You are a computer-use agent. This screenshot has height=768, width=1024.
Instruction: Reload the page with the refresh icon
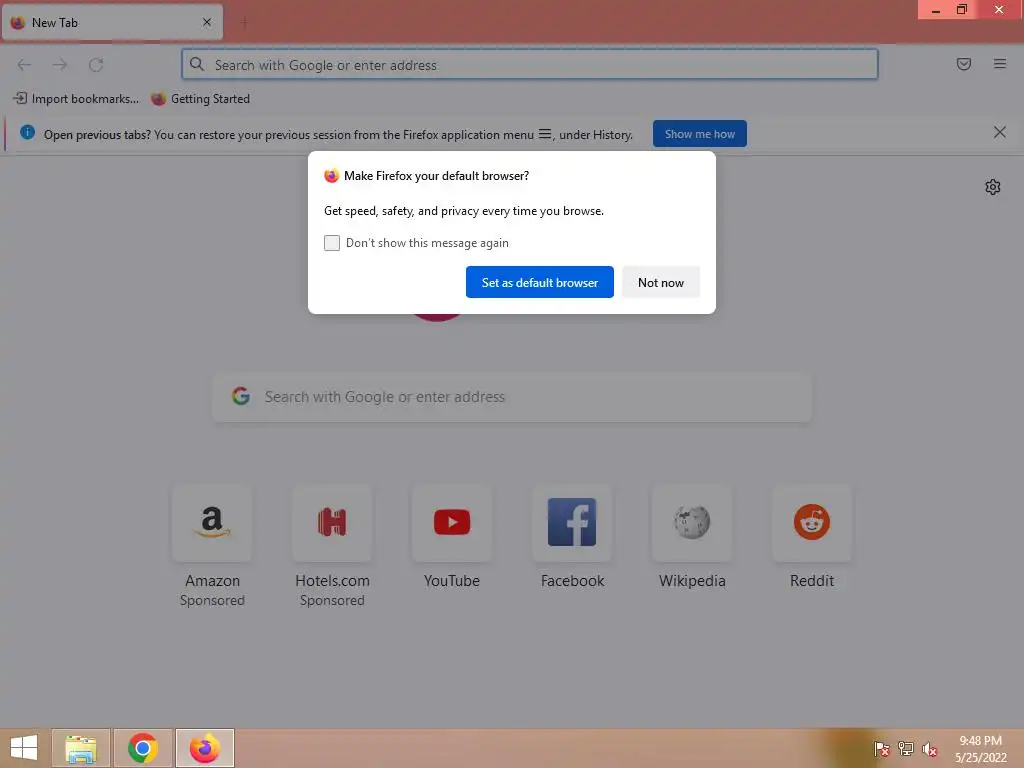click(x=96, y=65)
